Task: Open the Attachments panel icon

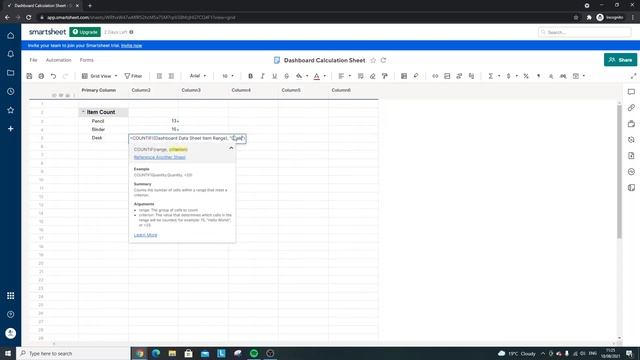Action: [x=631, y=108]
